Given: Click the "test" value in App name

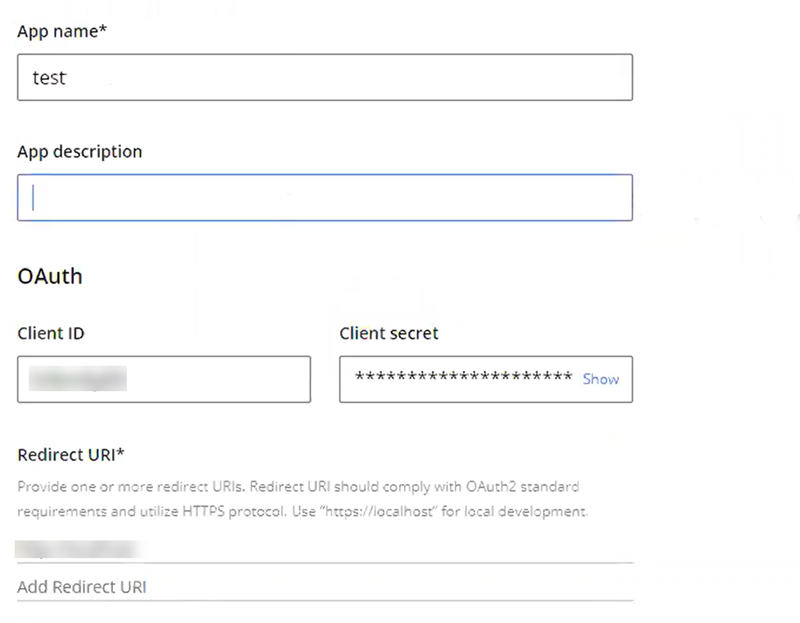Looking at the screenshot, I should [49, 78].
